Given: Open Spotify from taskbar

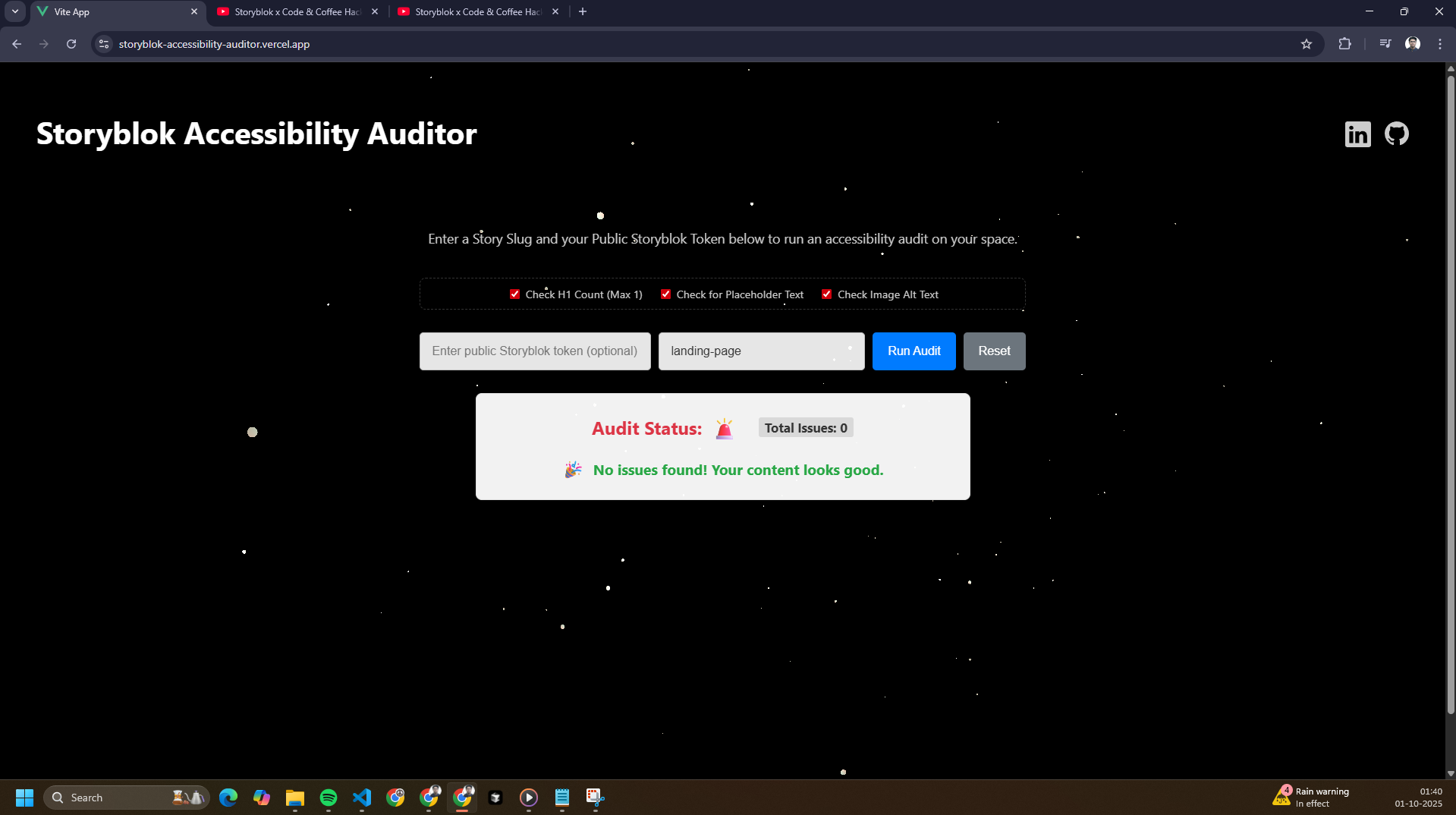Looking at the screenshot, I should pos(329,798).
